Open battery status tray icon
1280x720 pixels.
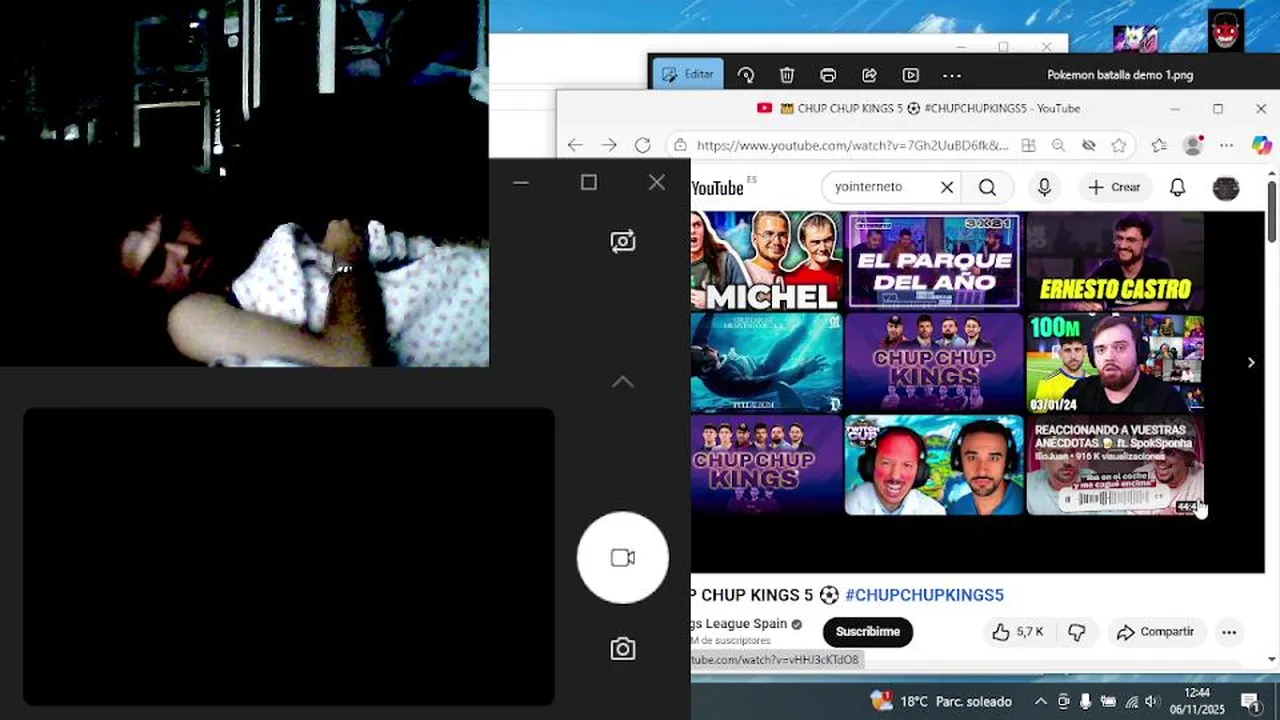1109,701
